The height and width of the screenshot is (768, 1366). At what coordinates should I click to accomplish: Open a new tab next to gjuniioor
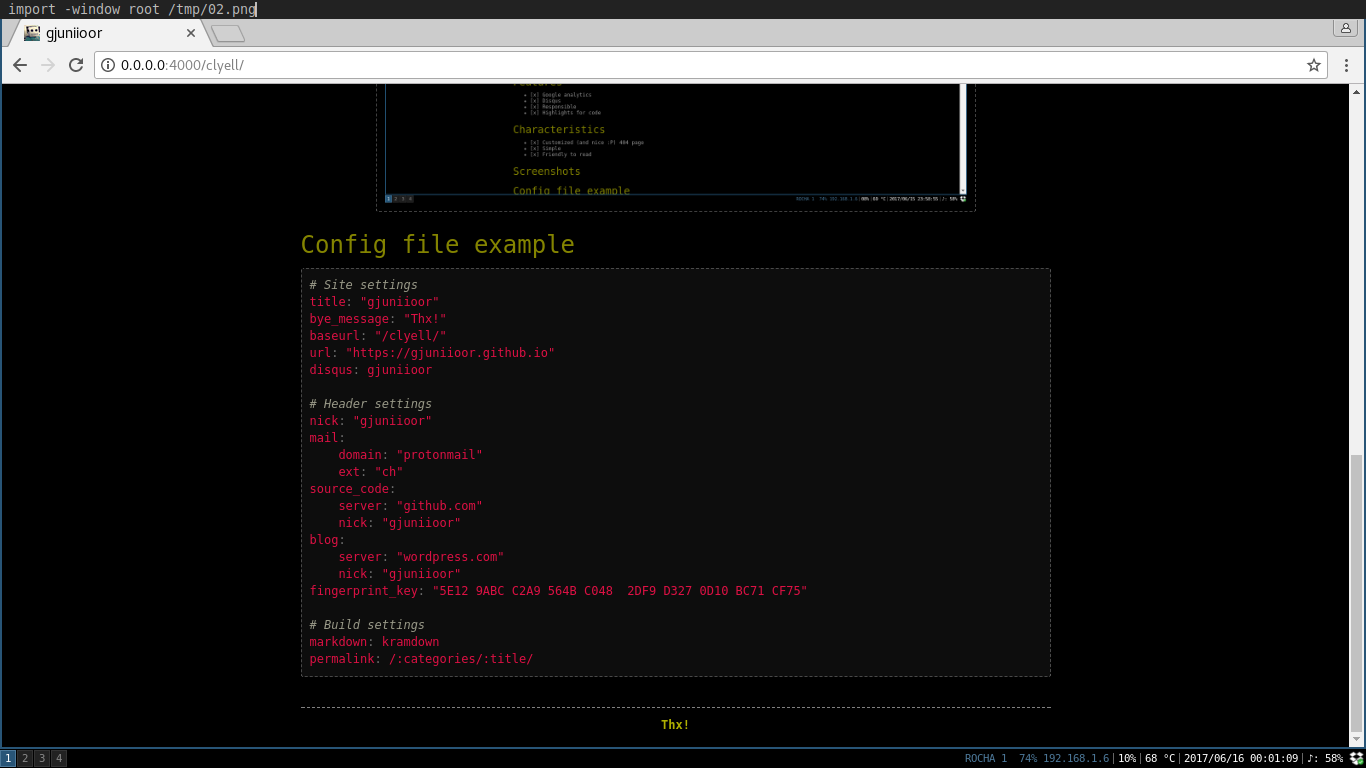coord(226,32)
